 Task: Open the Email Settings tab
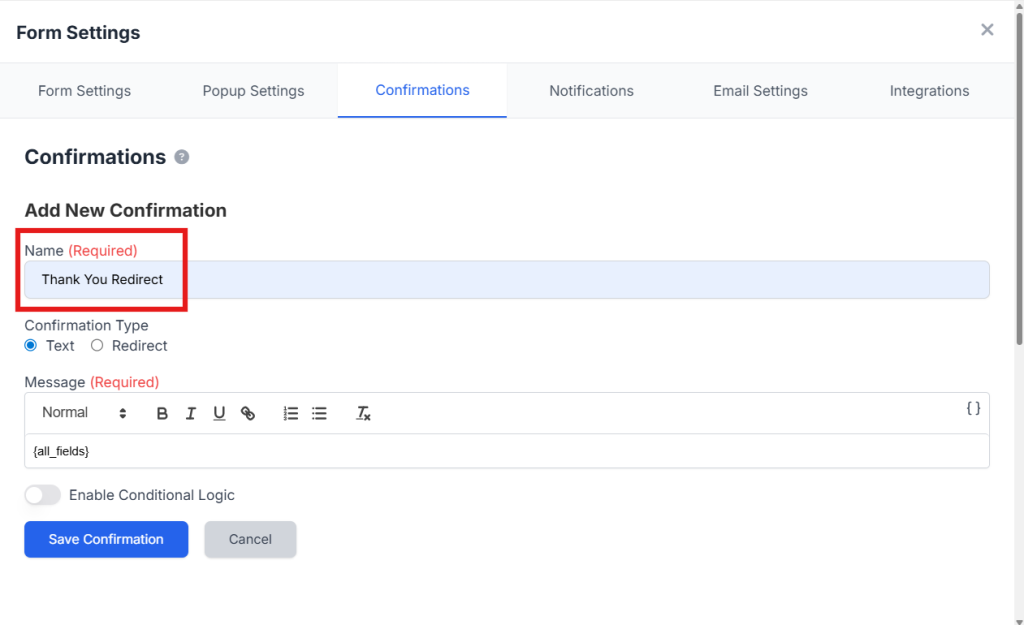pyautogui.click(x=760, y=91)
